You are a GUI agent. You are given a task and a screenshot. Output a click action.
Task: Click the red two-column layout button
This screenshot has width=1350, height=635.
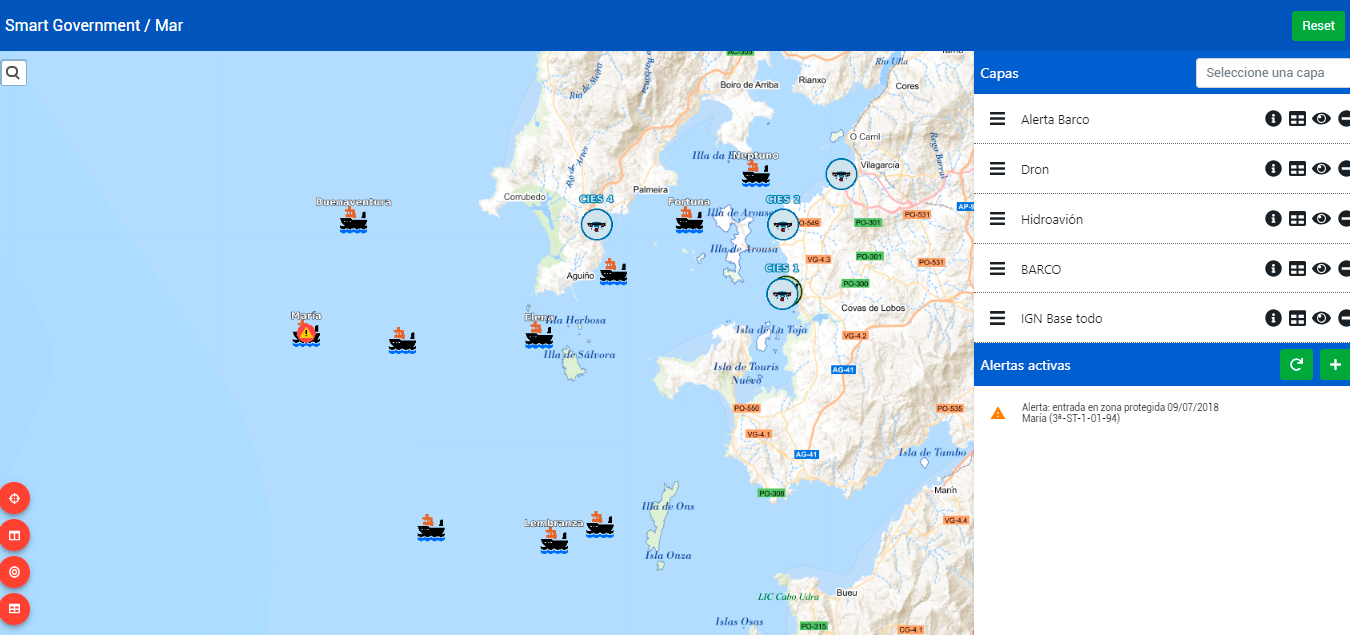pyautogui.click(x=14, y=535)
